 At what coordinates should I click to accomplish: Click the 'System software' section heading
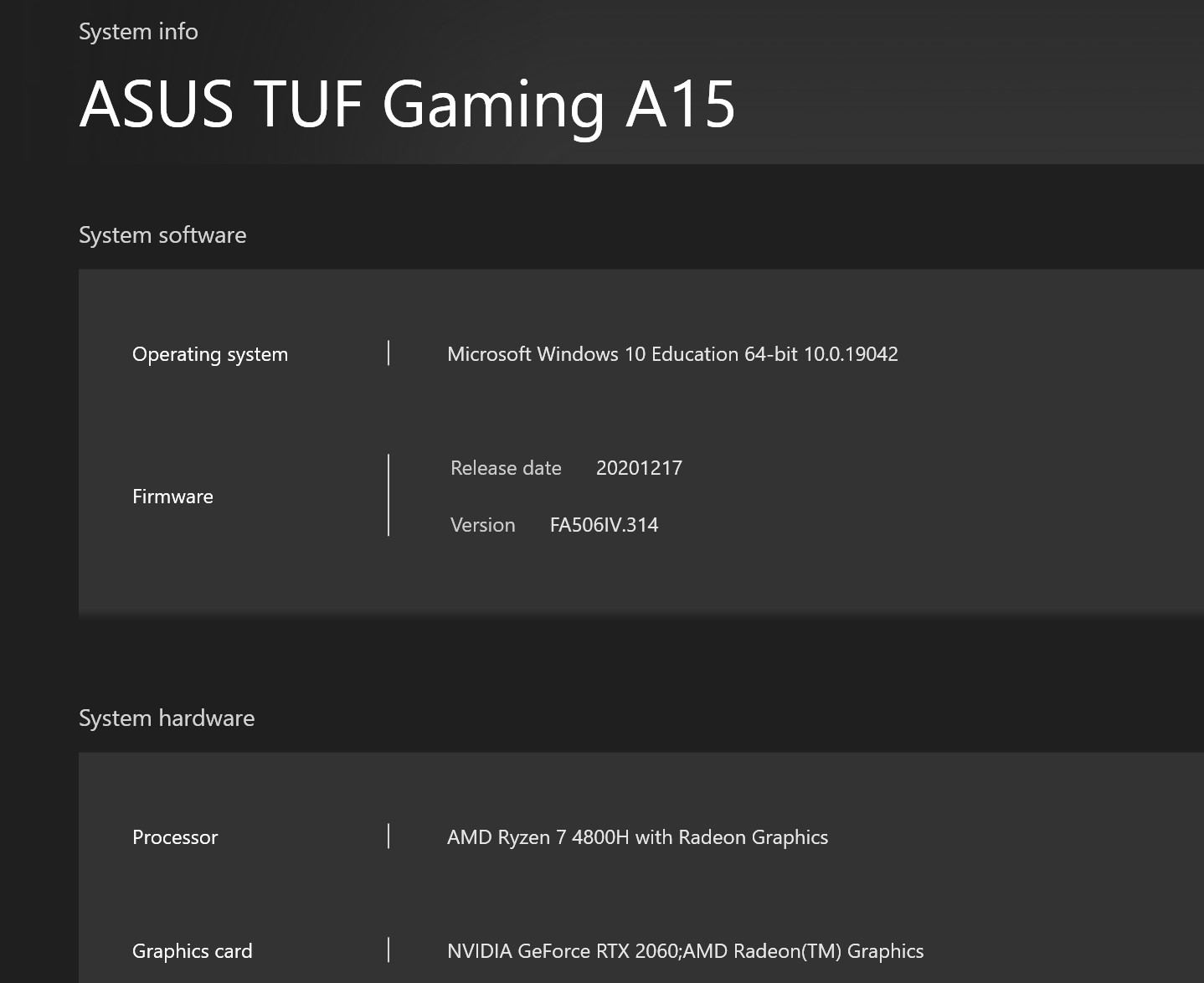pos(162,235)
